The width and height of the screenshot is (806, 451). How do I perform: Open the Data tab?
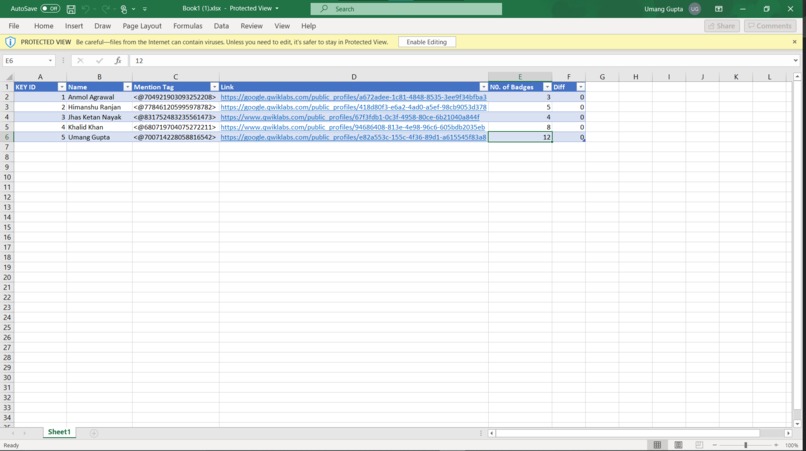tap(222, 26)
